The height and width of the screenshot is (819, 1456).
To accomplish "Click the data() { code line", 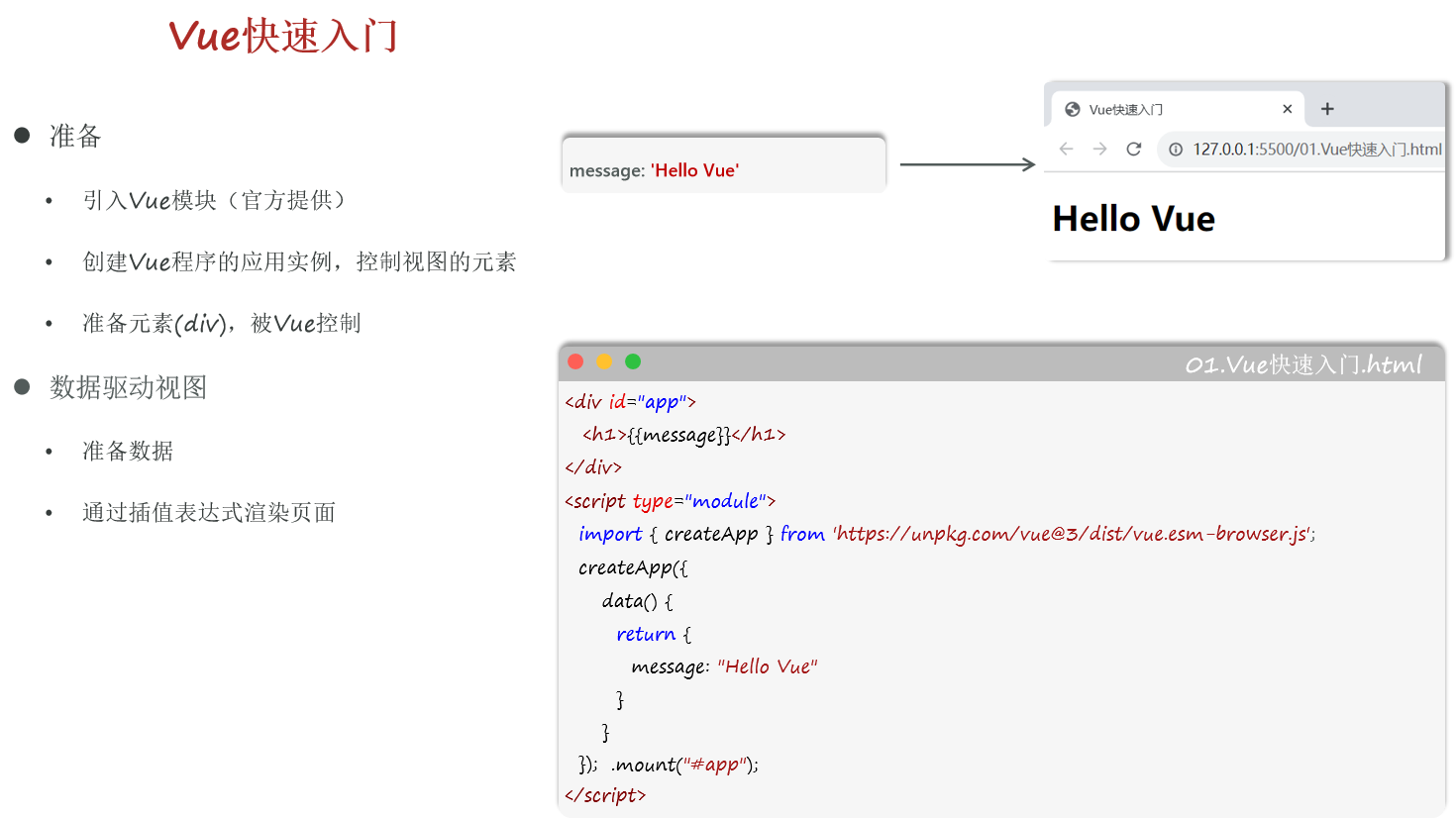I will pos(637,601).
